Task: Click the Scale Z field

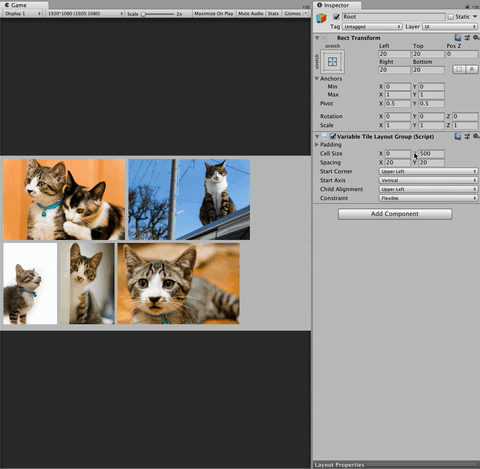Action: [465, 125]
